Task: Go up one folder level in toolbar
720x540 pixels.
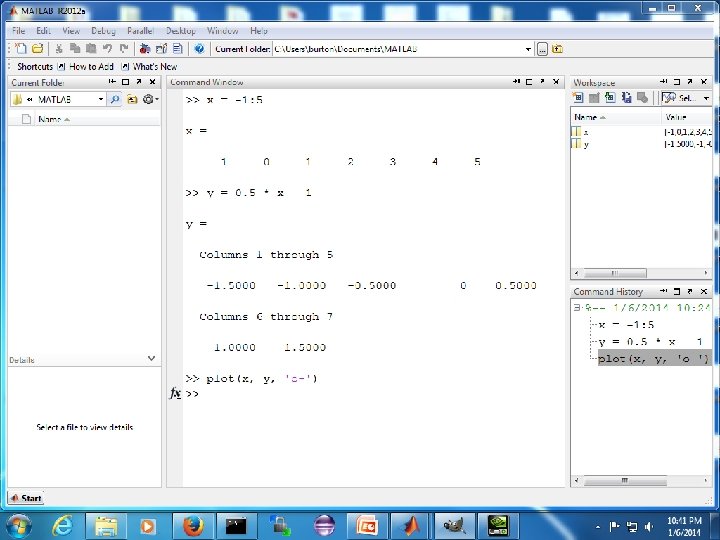Action: tap(557, 48)
